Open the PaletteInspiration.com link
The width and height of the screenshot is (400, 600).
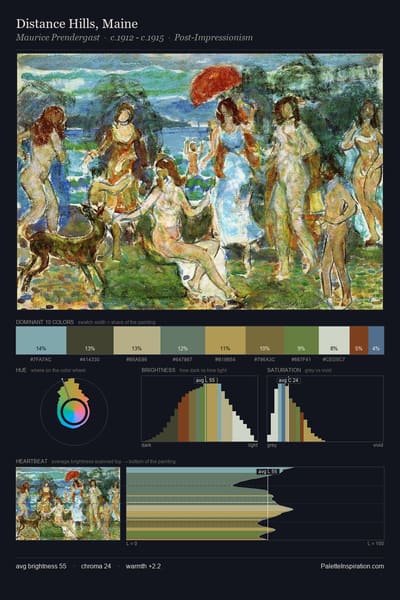click(352, 566)
